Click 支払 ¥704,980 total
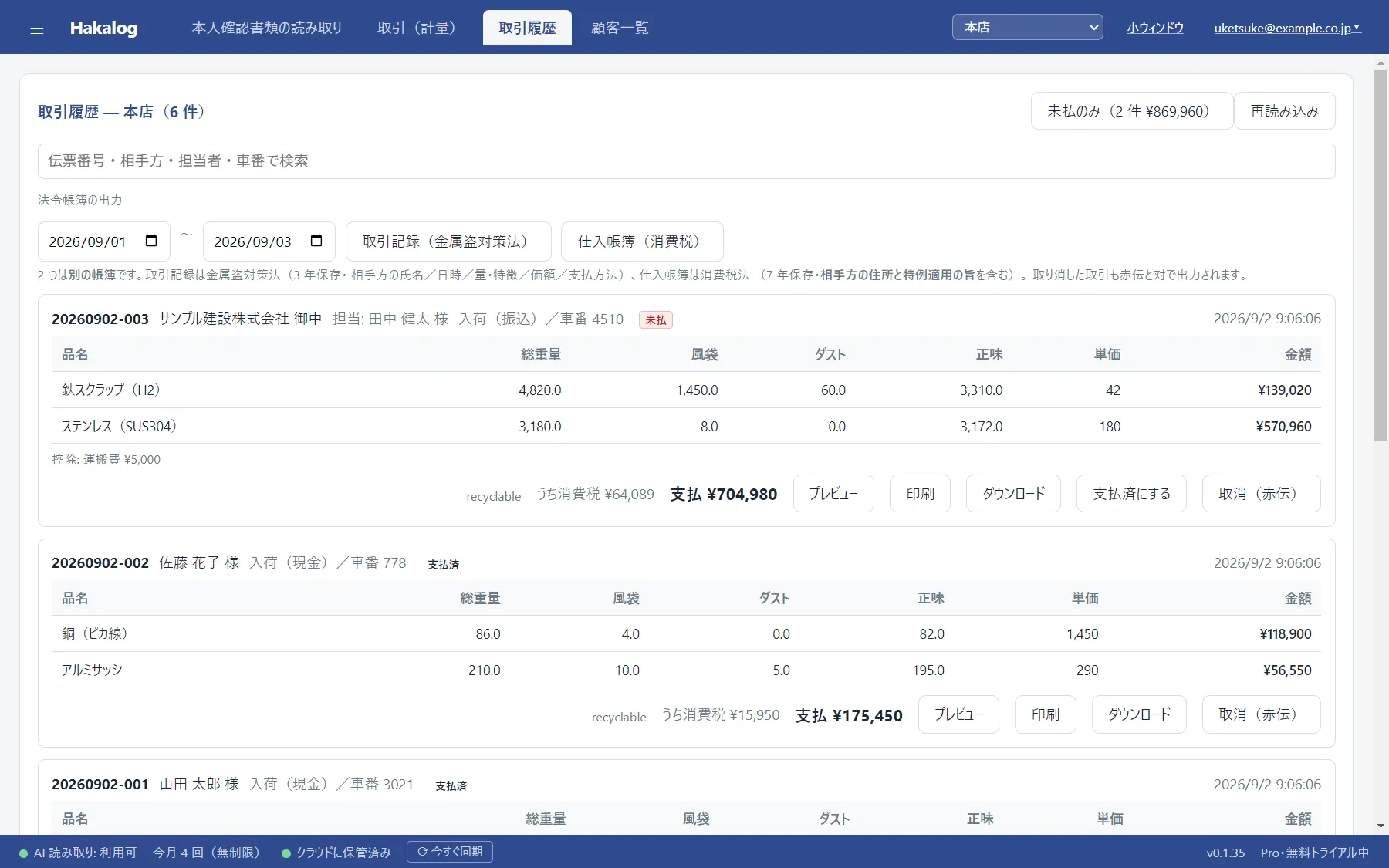Viewport: 1389px width, 868px height. [723, 494]
